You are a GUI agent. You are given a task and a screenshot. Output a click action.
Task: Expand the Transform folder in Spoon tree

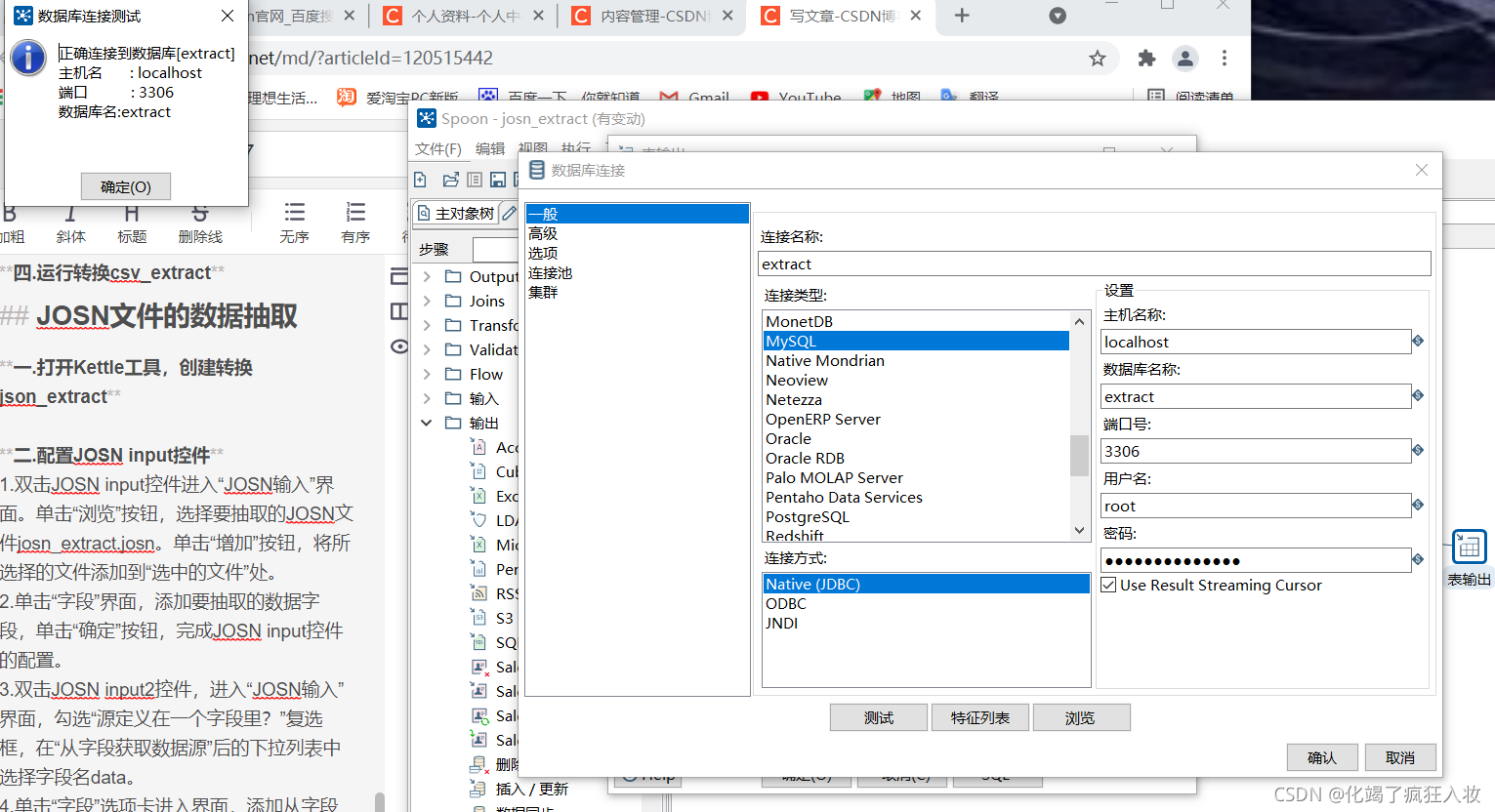(427, 325)
